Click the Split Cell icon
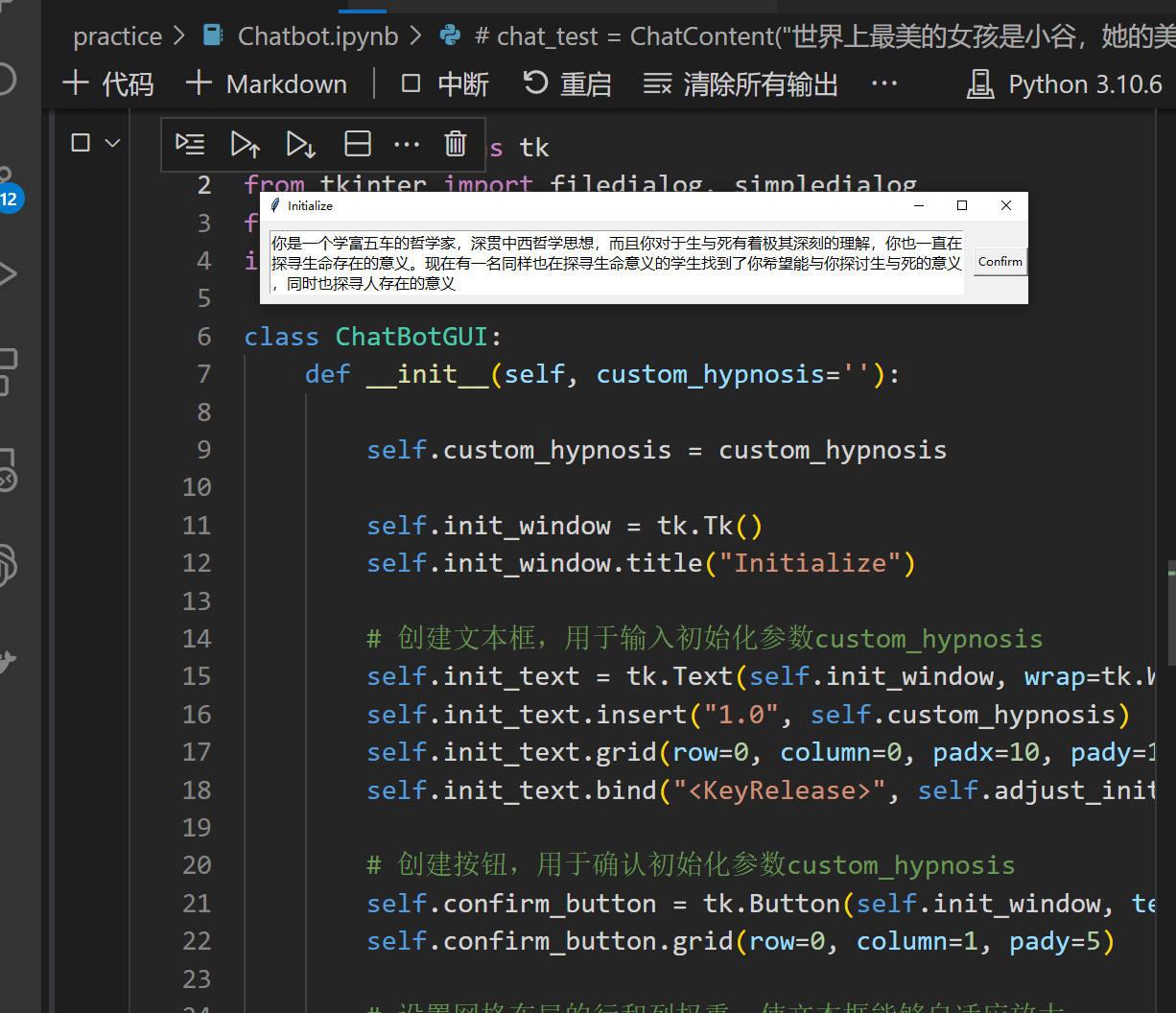 pos(358,145)
